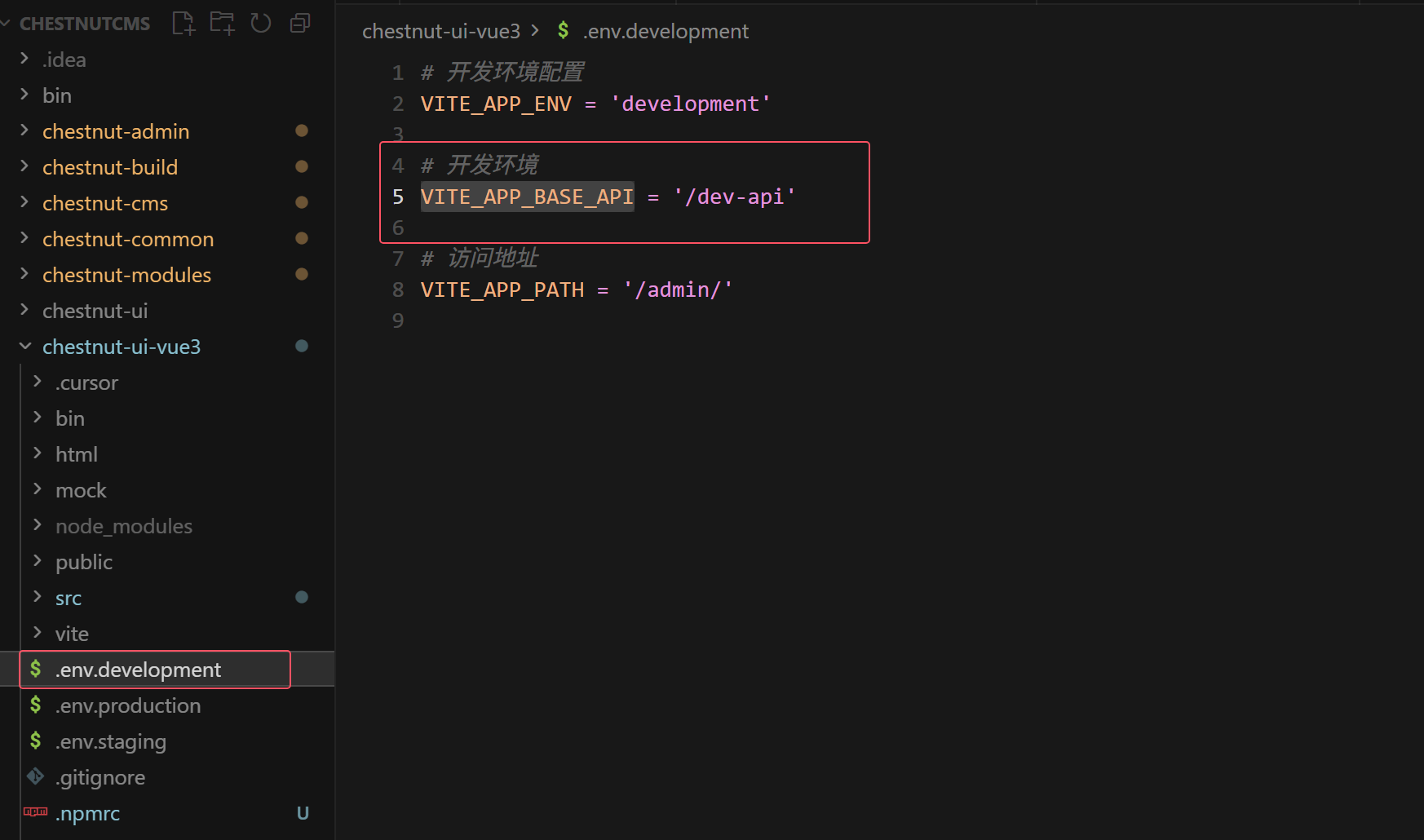Click the VITE_APP_BASE_API variable text
The width and height of the screenshot is (1424, 840).
click(x=527, y=197)
